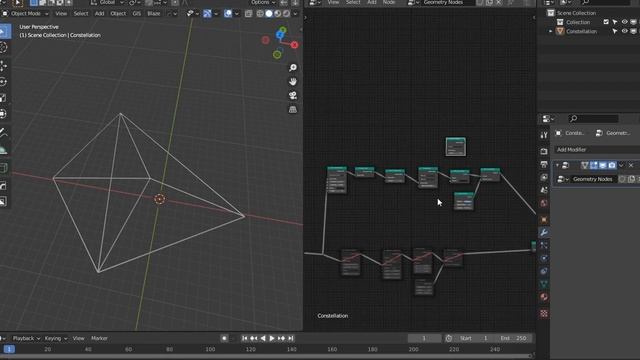Open the Object properties tab
This screenshot has height=360, width=640.
544,220
